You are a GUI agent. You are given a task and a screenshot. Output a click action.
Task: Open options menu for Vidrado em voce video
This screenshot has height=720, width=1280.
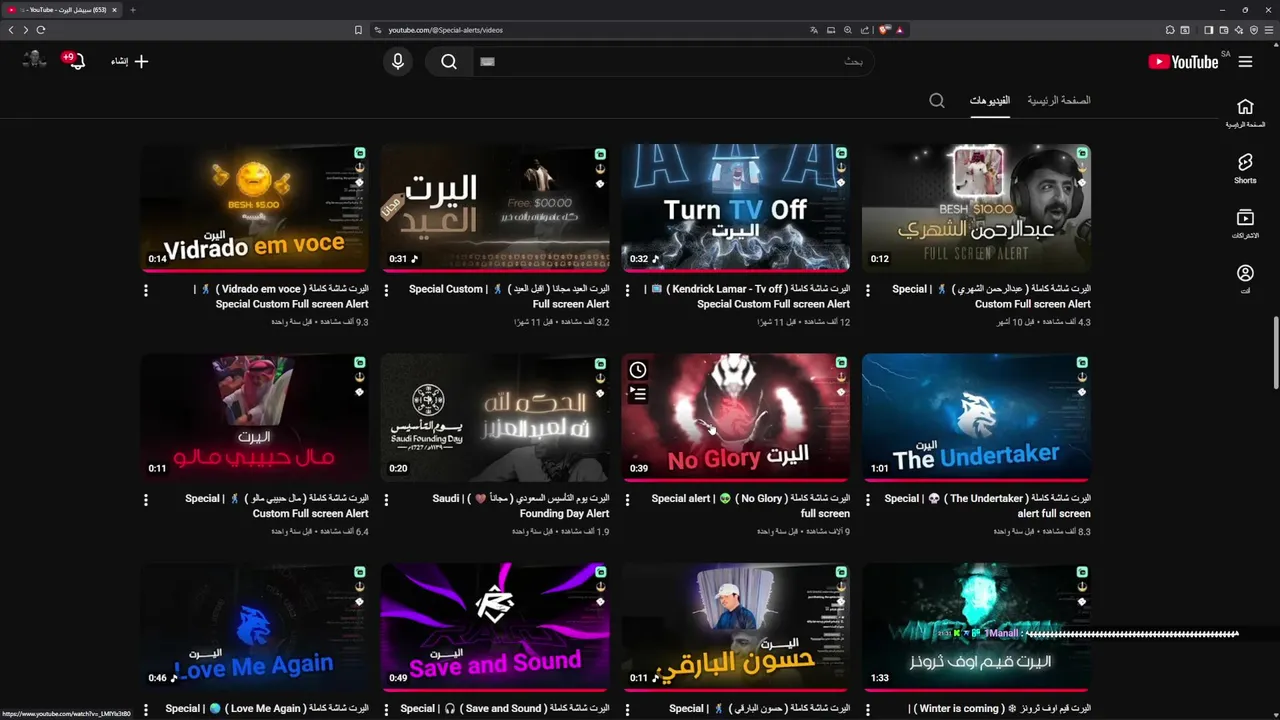coord(146,290)
